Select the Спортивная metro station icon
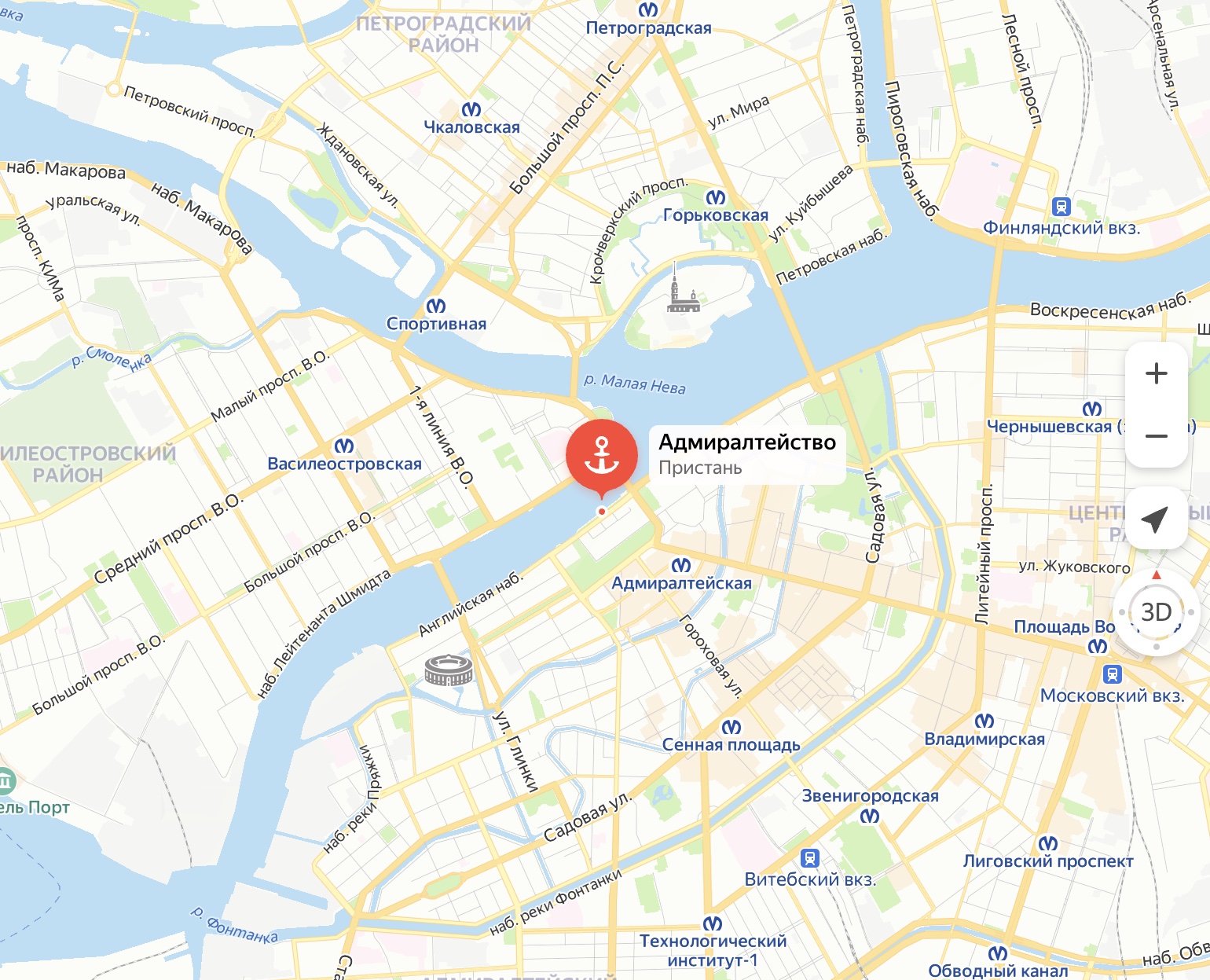Screen dimensions: 1210x980 coord(436,306)
